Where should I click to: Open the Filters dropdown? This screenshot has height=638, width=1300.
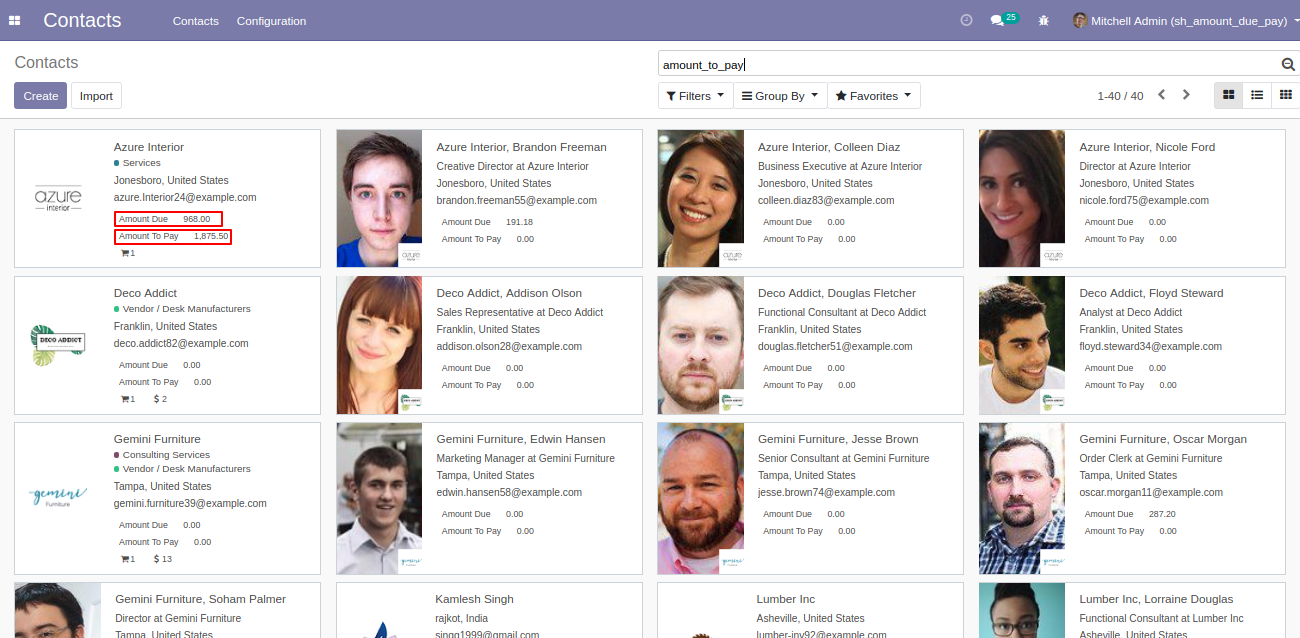click(x=694, y=96)
